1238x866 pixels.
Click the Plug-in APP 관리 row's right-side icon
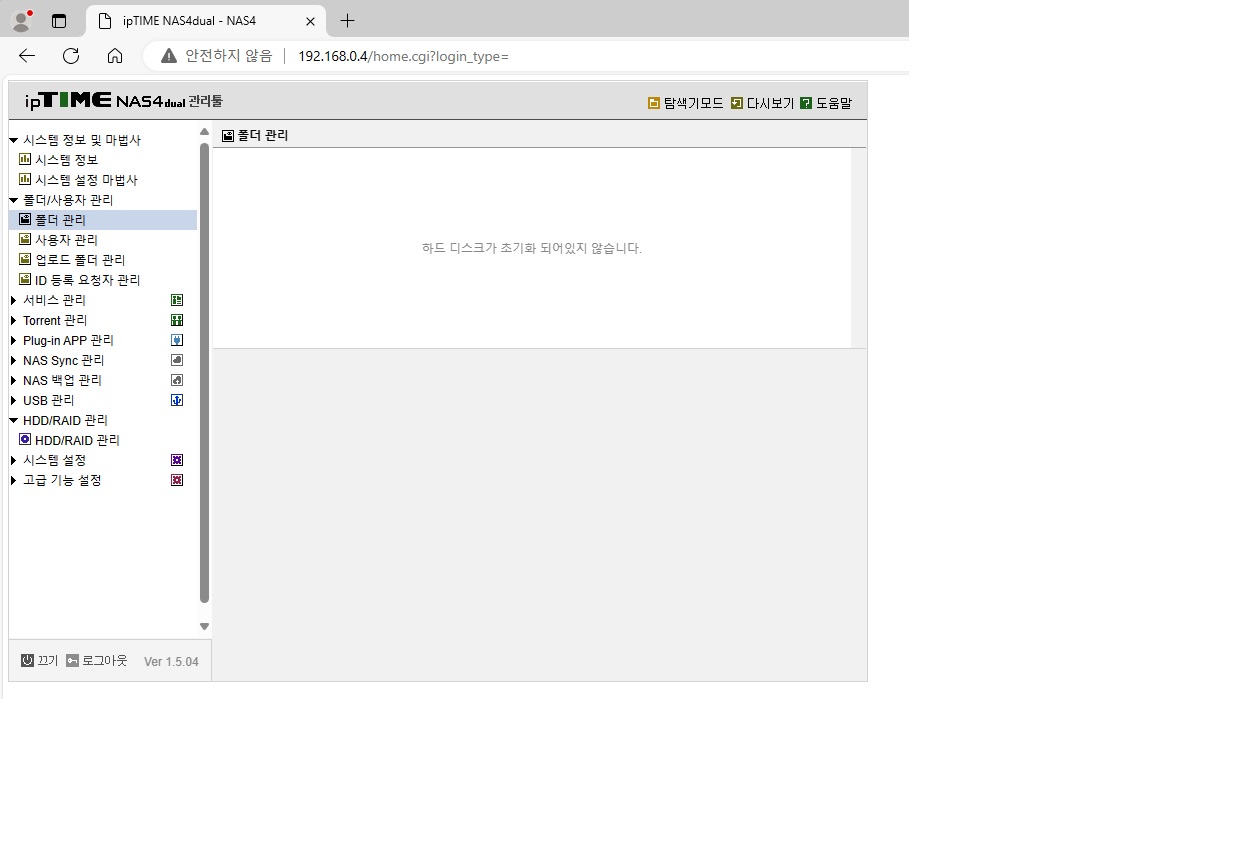click(x=177, y=340)
